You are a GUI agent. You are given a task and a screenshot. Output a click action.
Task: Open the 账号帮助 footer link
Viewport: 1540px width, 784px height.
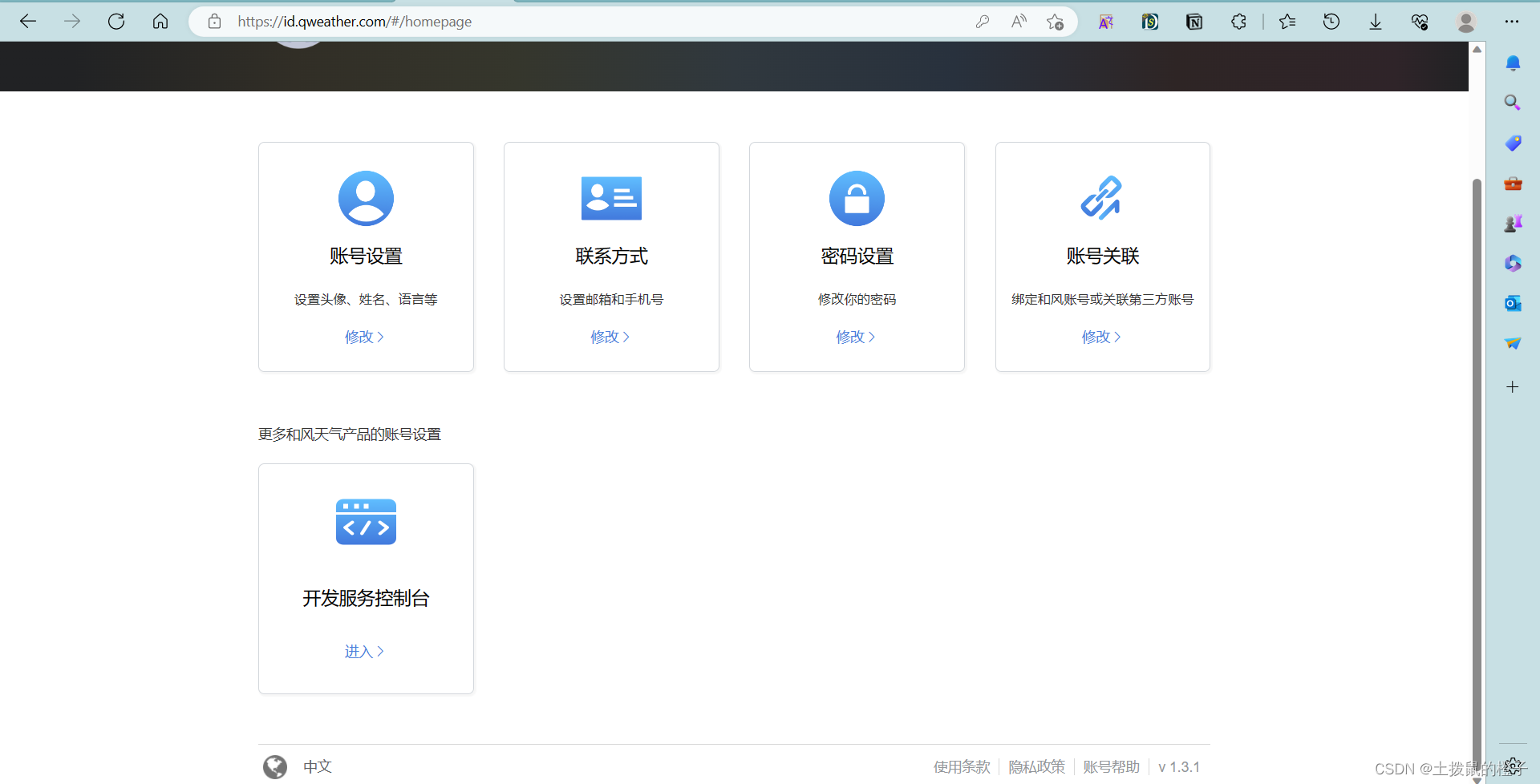(x=1111, y=767)
